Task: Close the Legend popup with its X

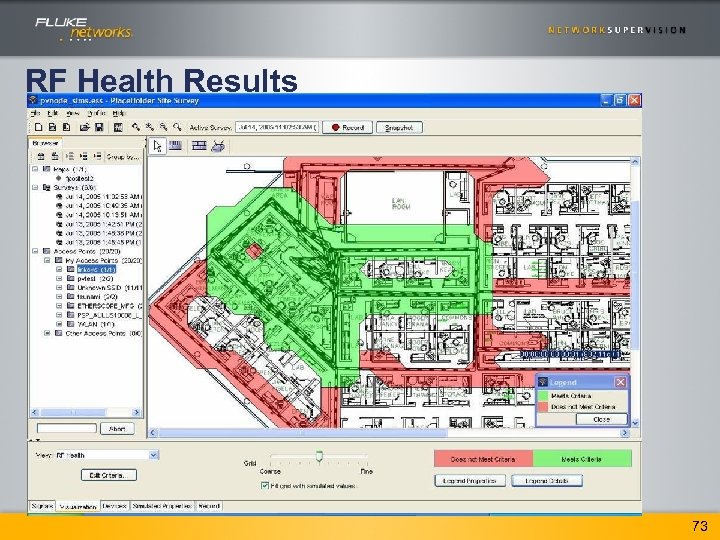Action: click(x=620, y=382)
